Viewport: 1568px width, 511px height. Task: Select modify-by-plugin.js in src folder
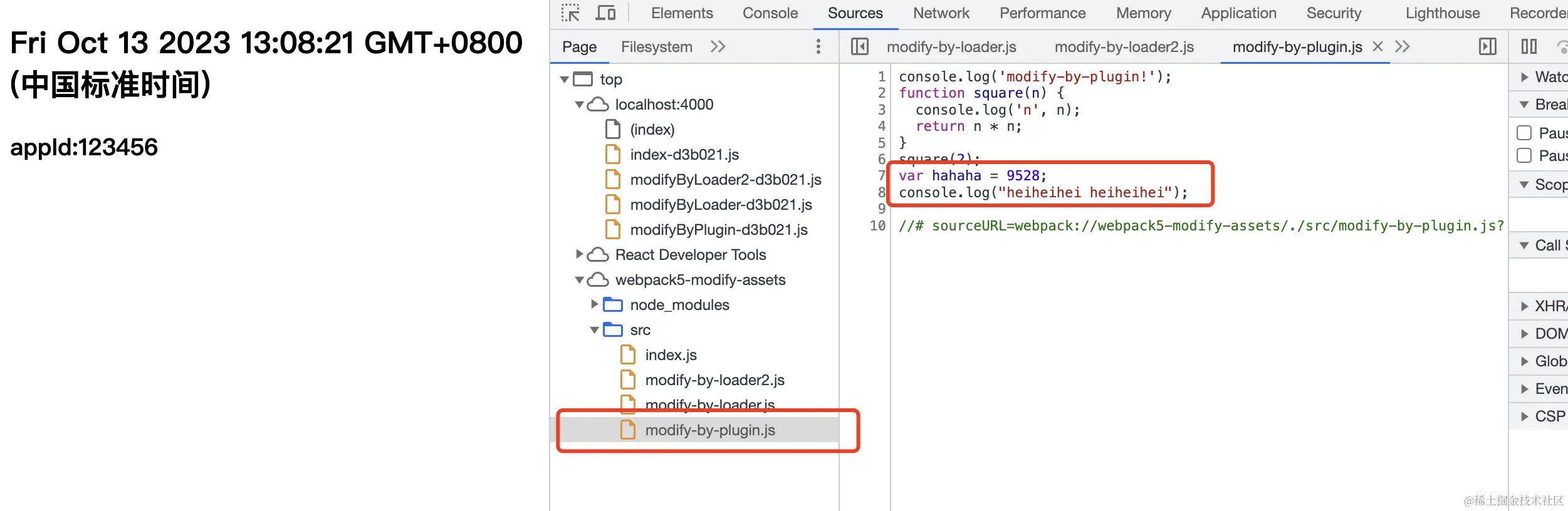click(x=710, y=430)
